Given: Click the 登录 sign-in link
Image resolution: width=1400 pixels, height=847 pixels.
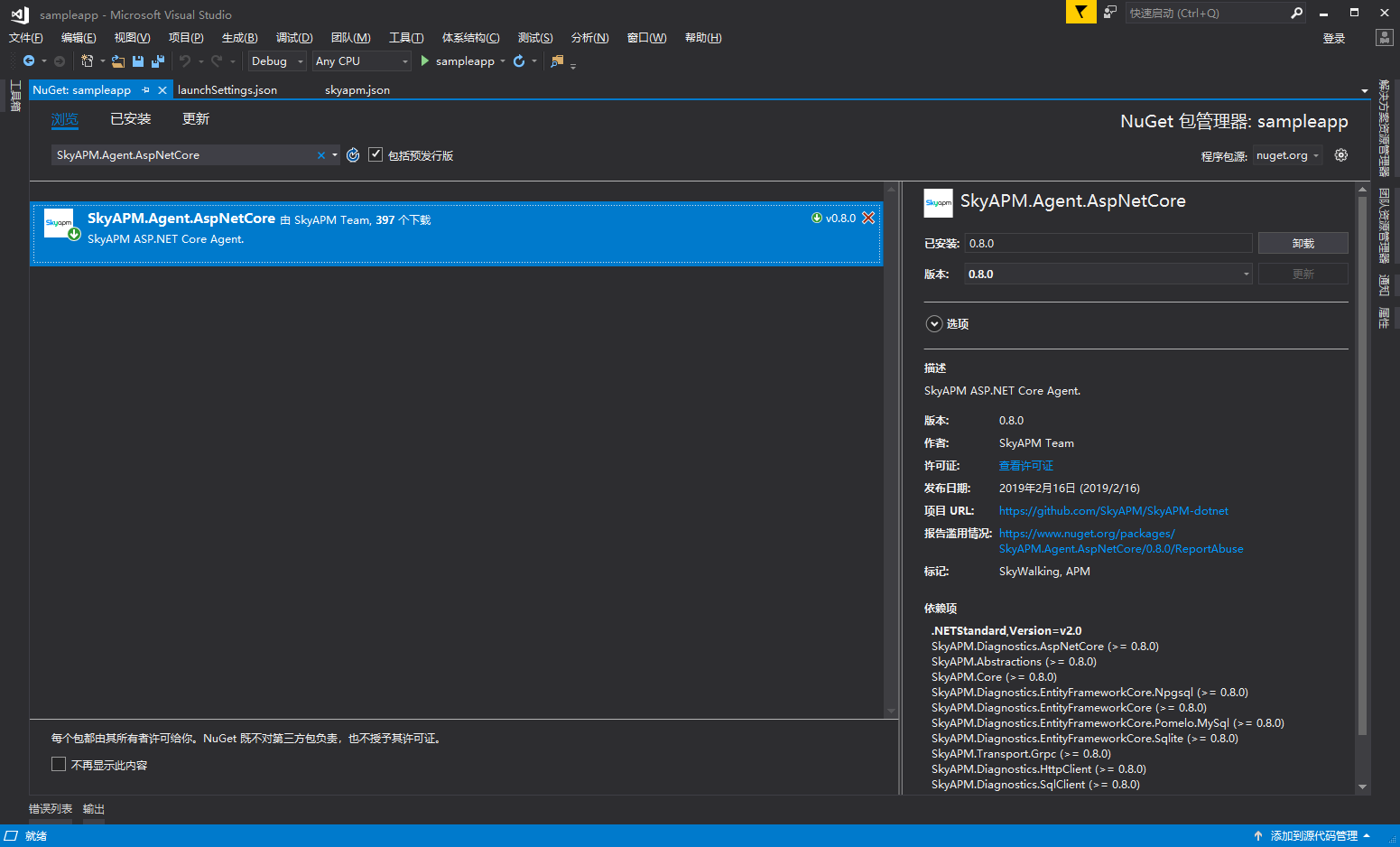Looking at the screenshot, I should click(1334, 38).
